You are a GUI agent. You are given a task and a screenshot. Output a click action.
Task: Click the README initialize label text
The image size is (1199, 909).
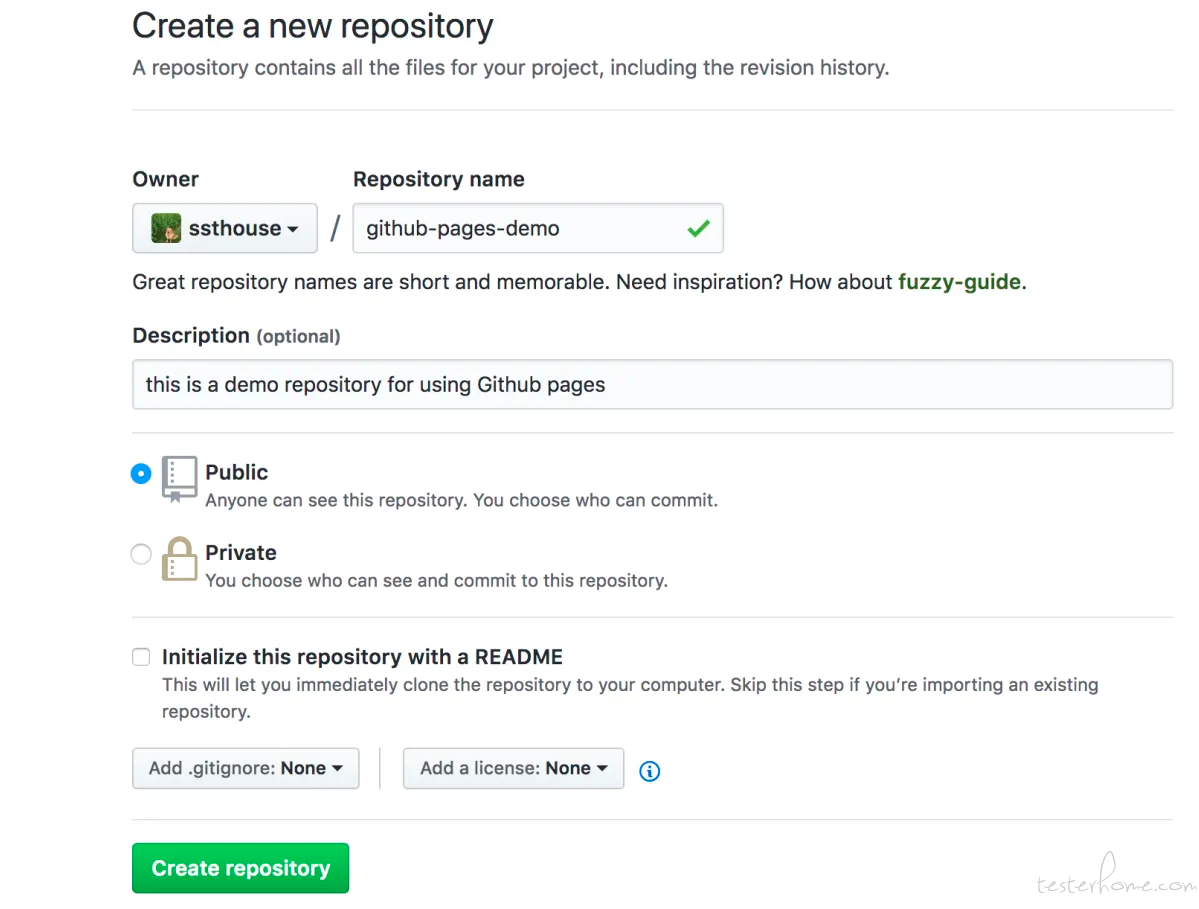click(x=362, y=657)
